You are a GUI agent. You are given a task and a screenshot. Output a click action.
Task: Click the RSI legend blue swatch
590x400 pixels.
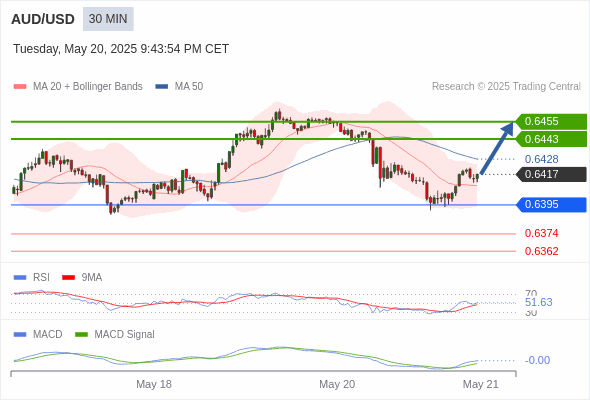[x=20, y=278]
